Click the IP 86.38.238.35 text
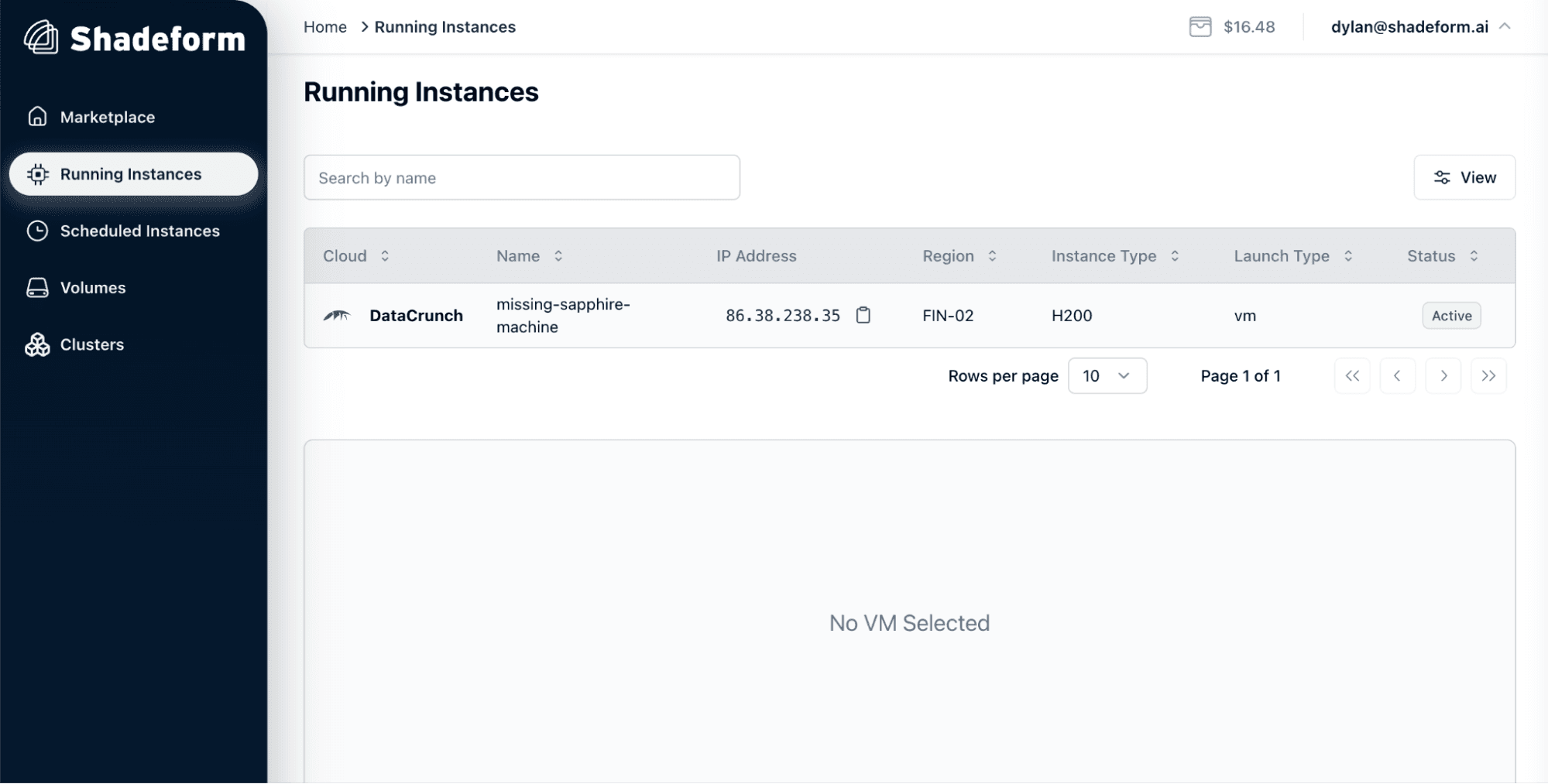Screen dimensions: 1548x784 coord(783,315)
